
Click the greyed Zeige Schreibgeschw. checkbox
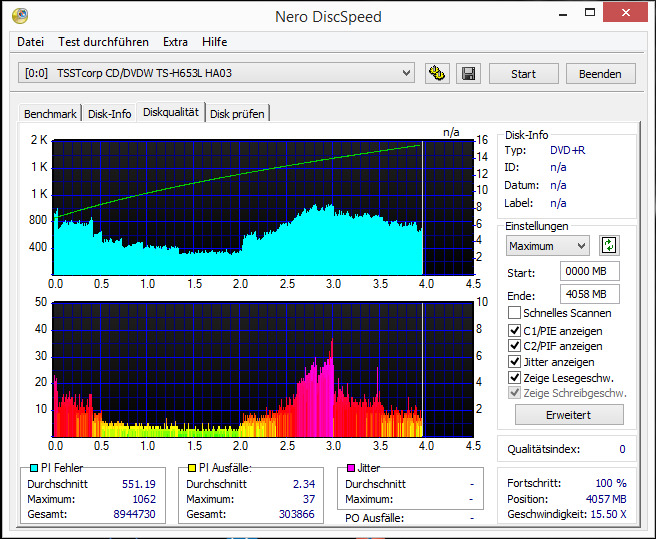[x=514, y=393]
